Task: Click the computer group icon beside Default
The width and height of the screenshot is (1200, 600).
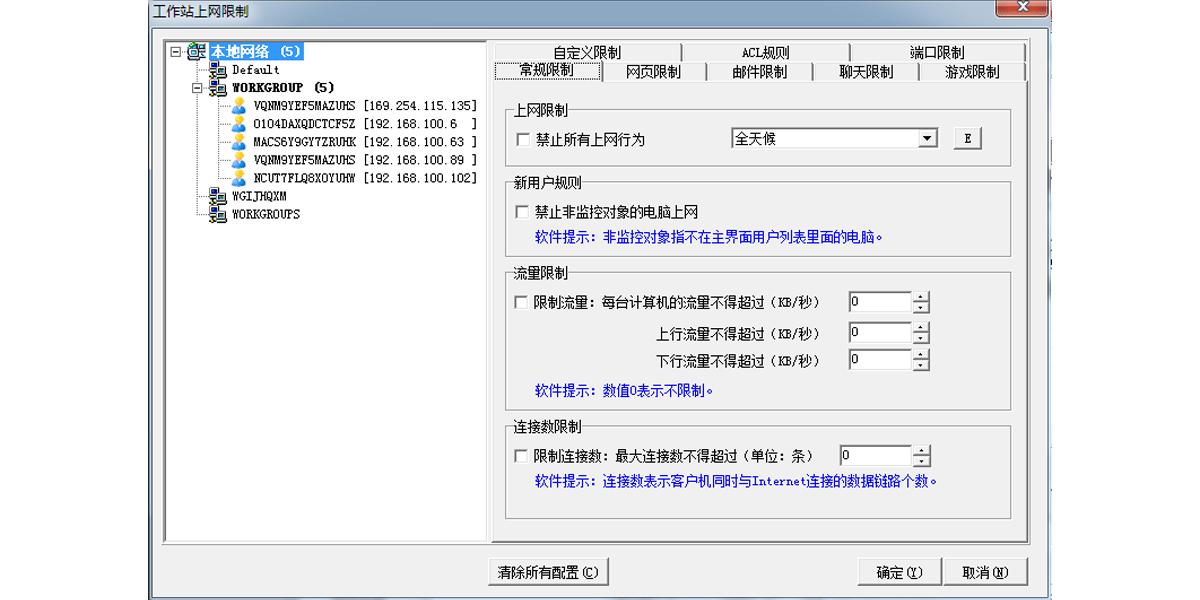Action: [x=215, y=70]
